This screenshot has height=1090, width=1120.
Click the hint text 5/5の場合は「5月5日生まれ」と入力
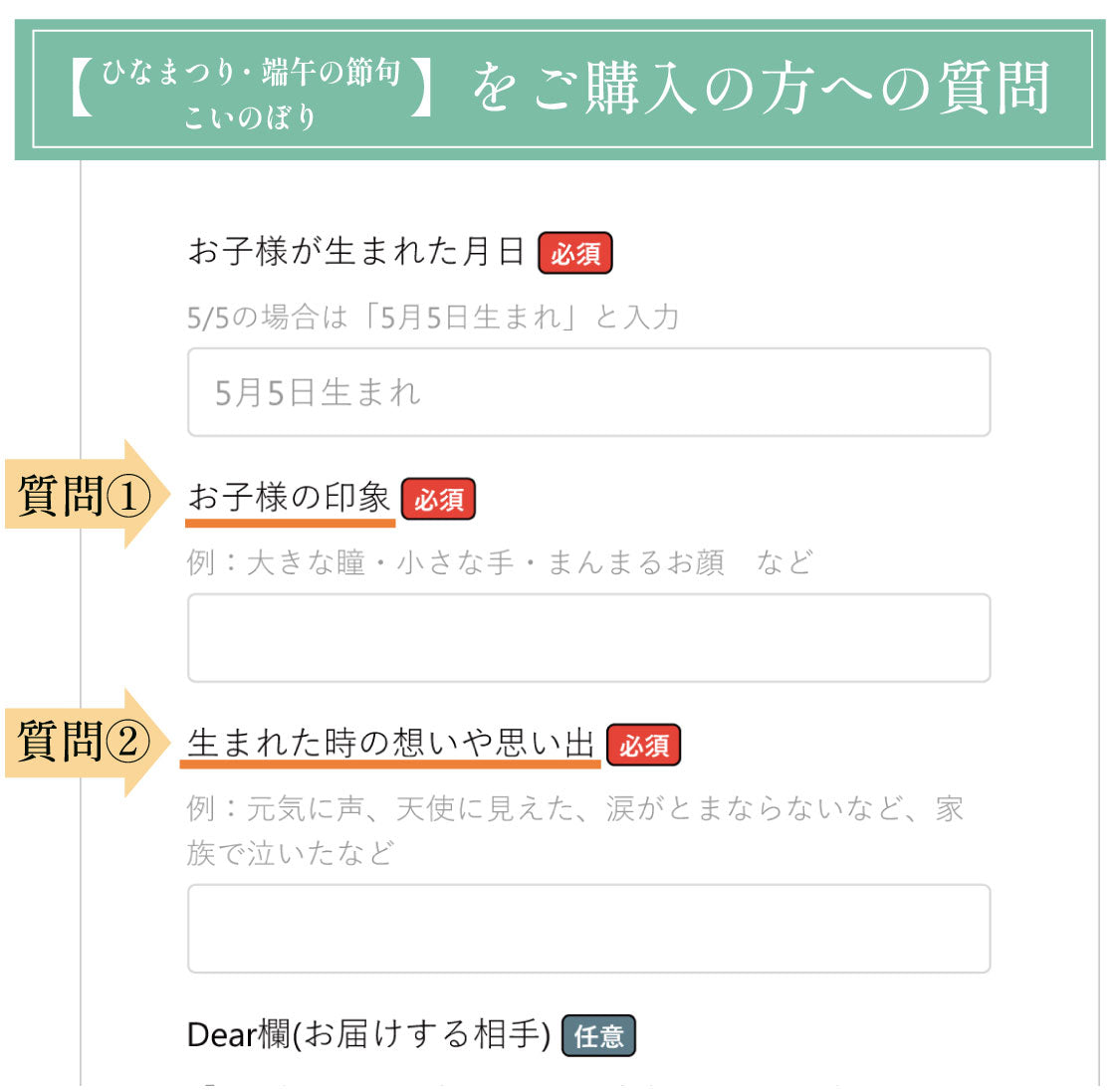pyautogui.click(x=433, y=318)
